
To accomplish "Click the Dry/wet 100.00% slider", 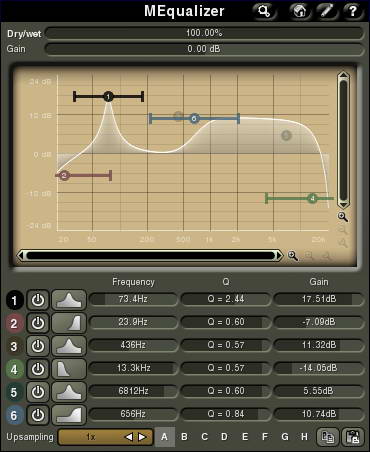I will 204,33.
